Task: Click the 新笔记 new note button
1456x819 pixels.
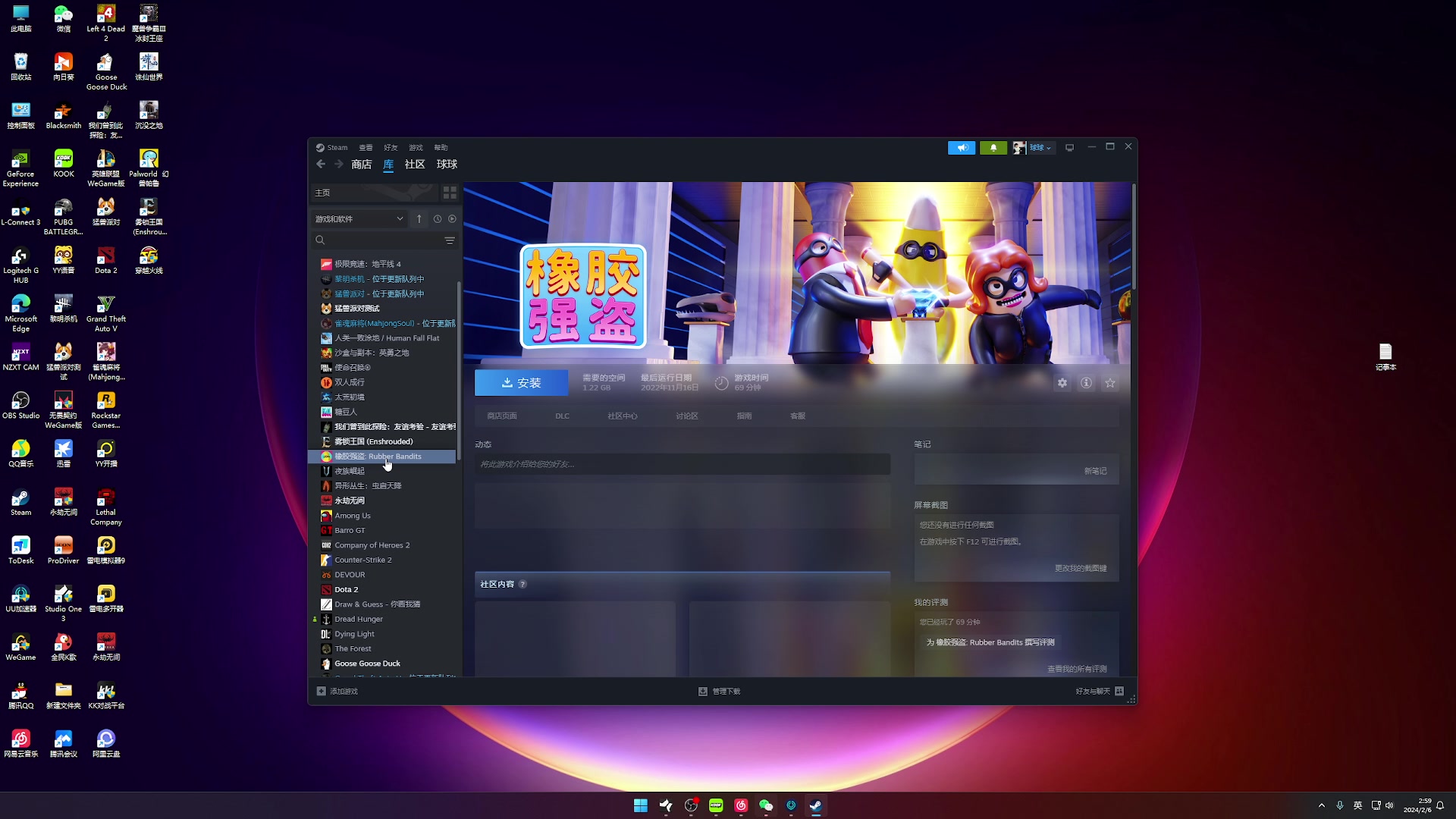Action: click(1095, 472)
